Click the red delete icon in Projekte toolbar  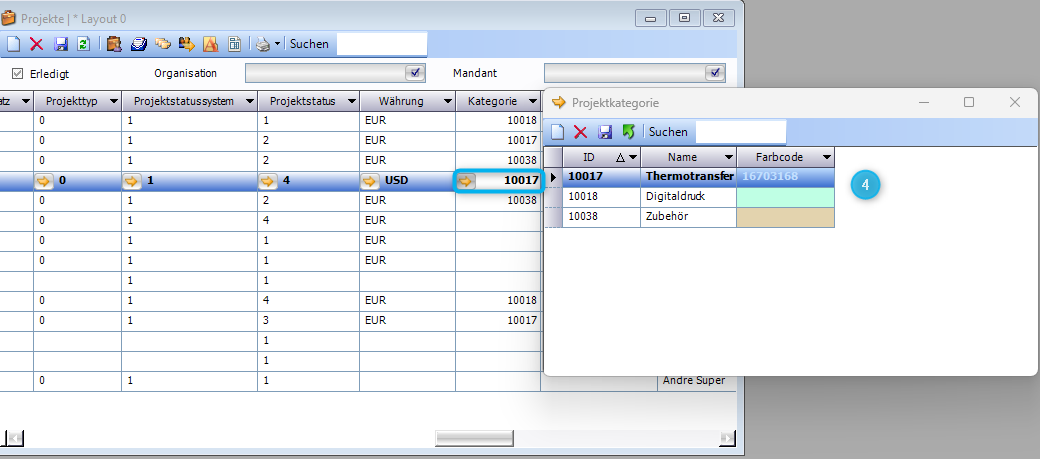pyautogui.click(x=37, y=44)
